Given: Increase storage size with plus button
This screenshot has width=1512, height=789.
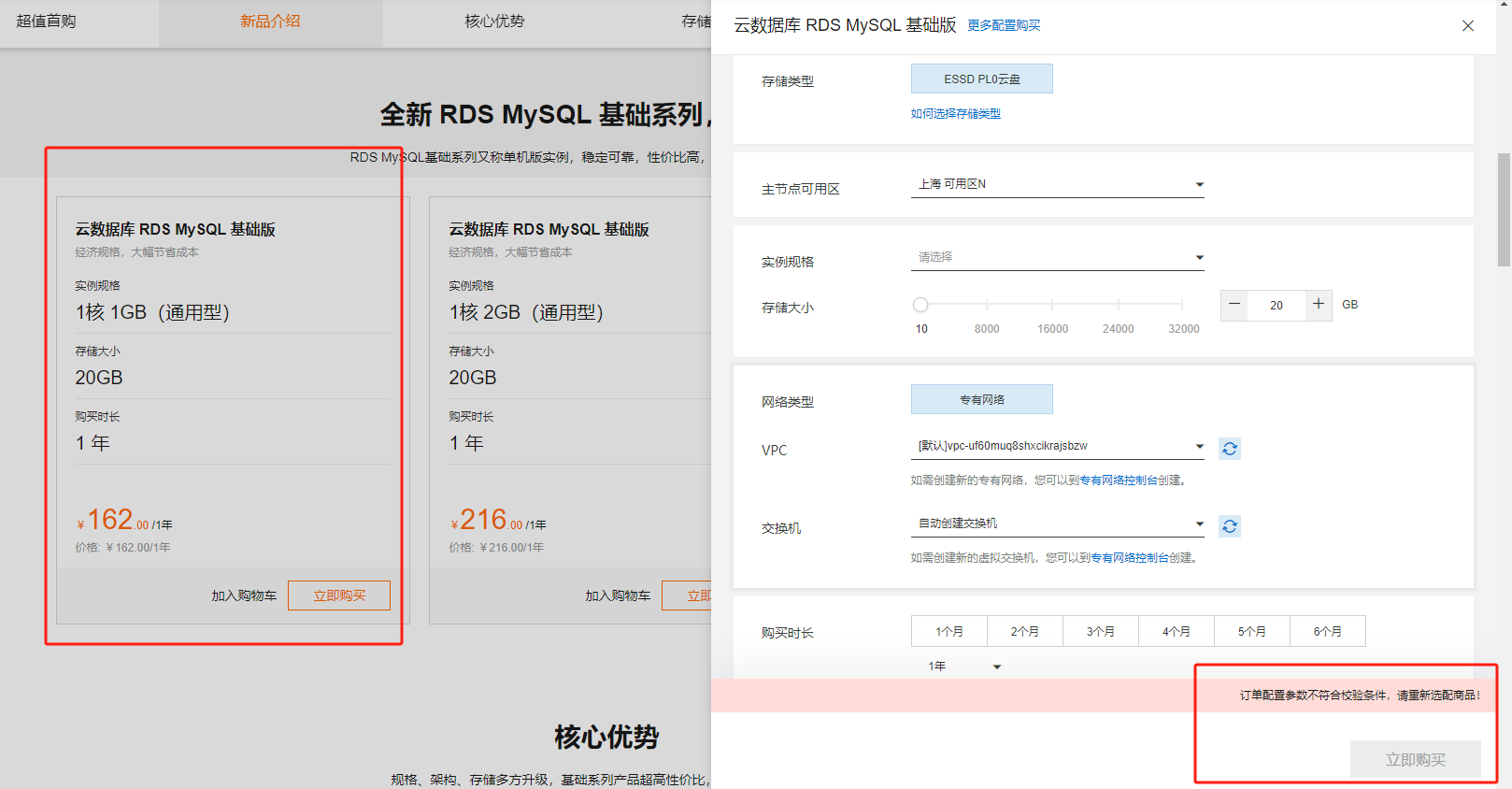Looking at the screenshot, I should 1319,305.
